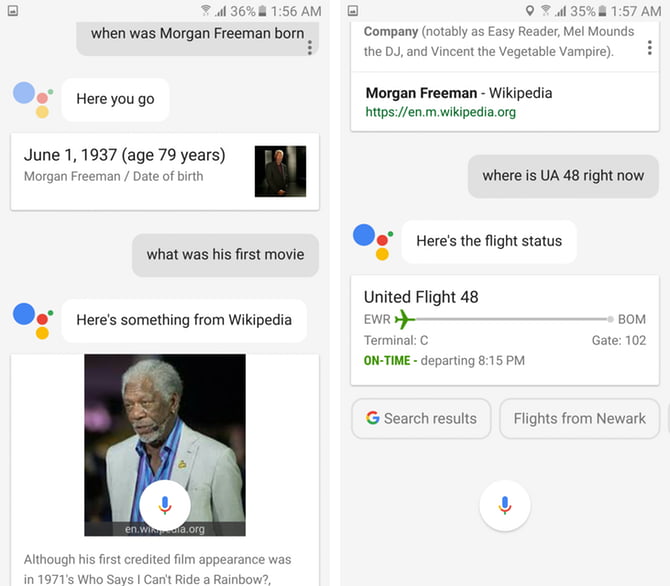Tap the BOM airport code
This screenshot has width=670, height=586.
pos(632,319)
